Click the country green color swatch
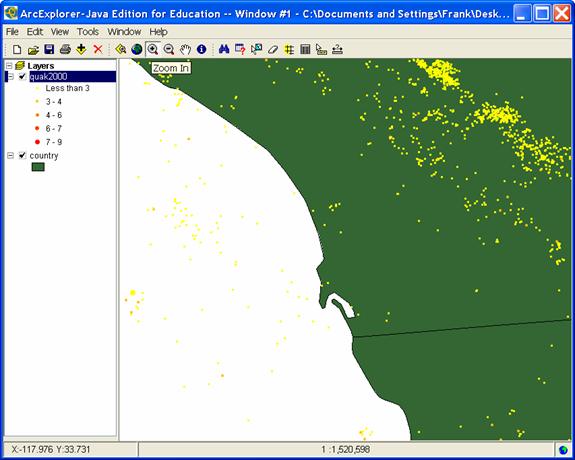The image size is (575, 460). coord(38,167)
